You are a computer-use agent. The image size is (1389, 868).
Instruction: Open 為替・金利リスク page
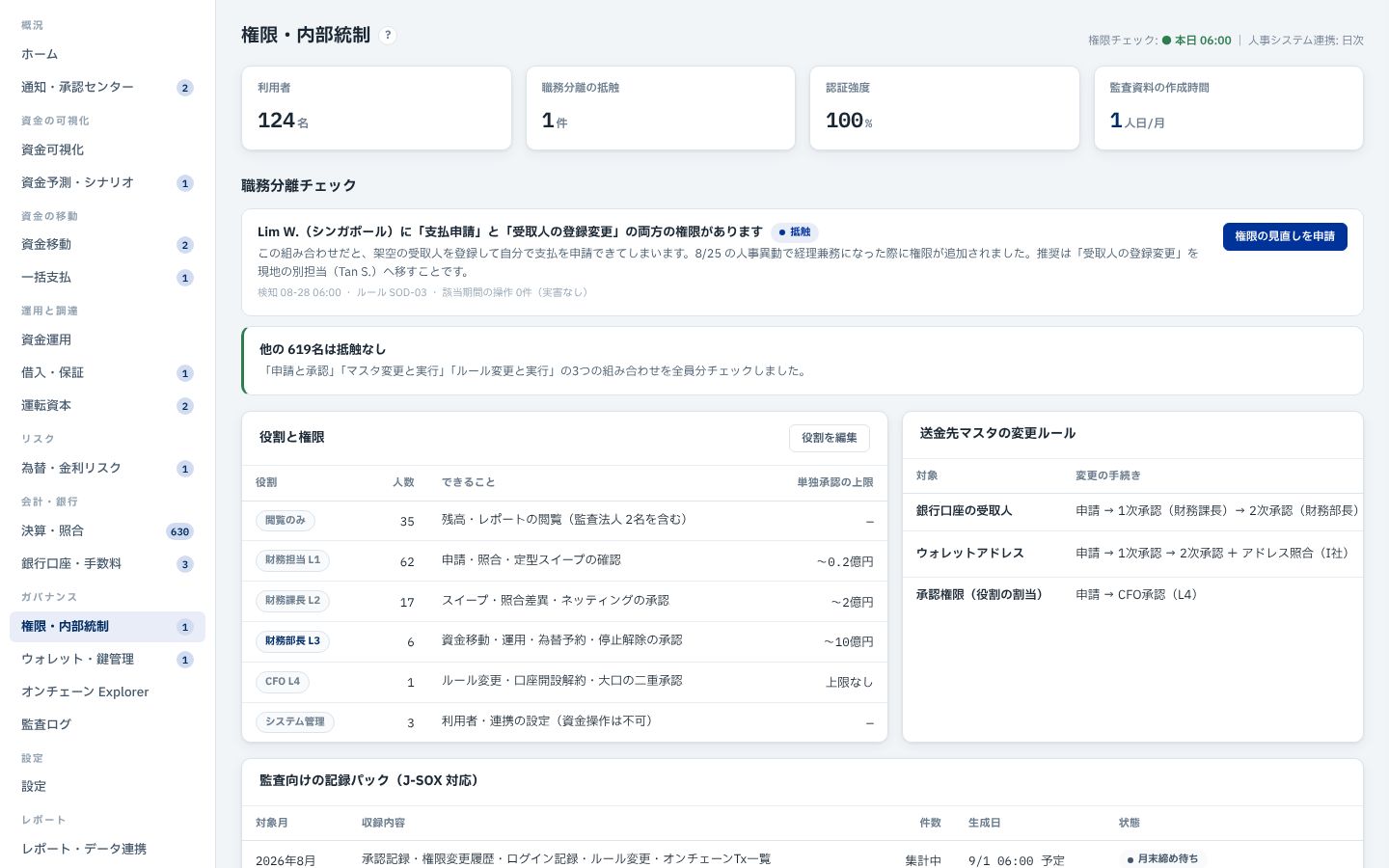107,468
